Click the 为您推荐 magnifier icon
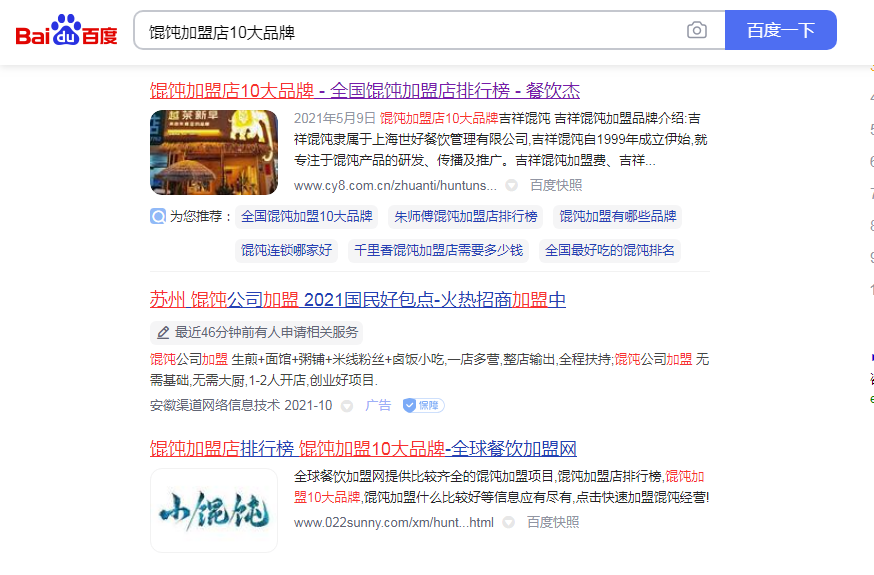 tap(158, 216)
